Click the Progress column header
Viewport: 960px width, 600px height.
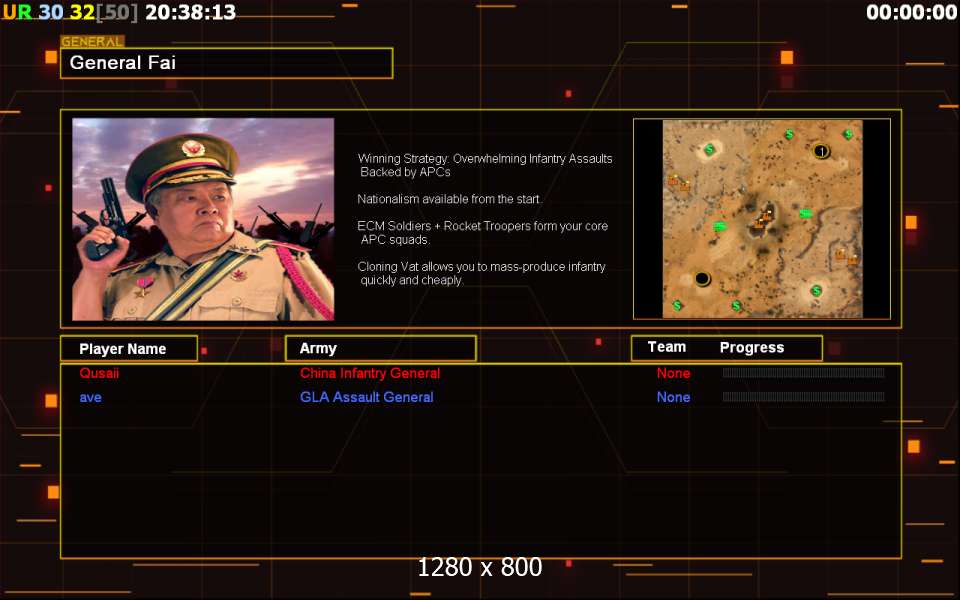(x=752, y=348)
